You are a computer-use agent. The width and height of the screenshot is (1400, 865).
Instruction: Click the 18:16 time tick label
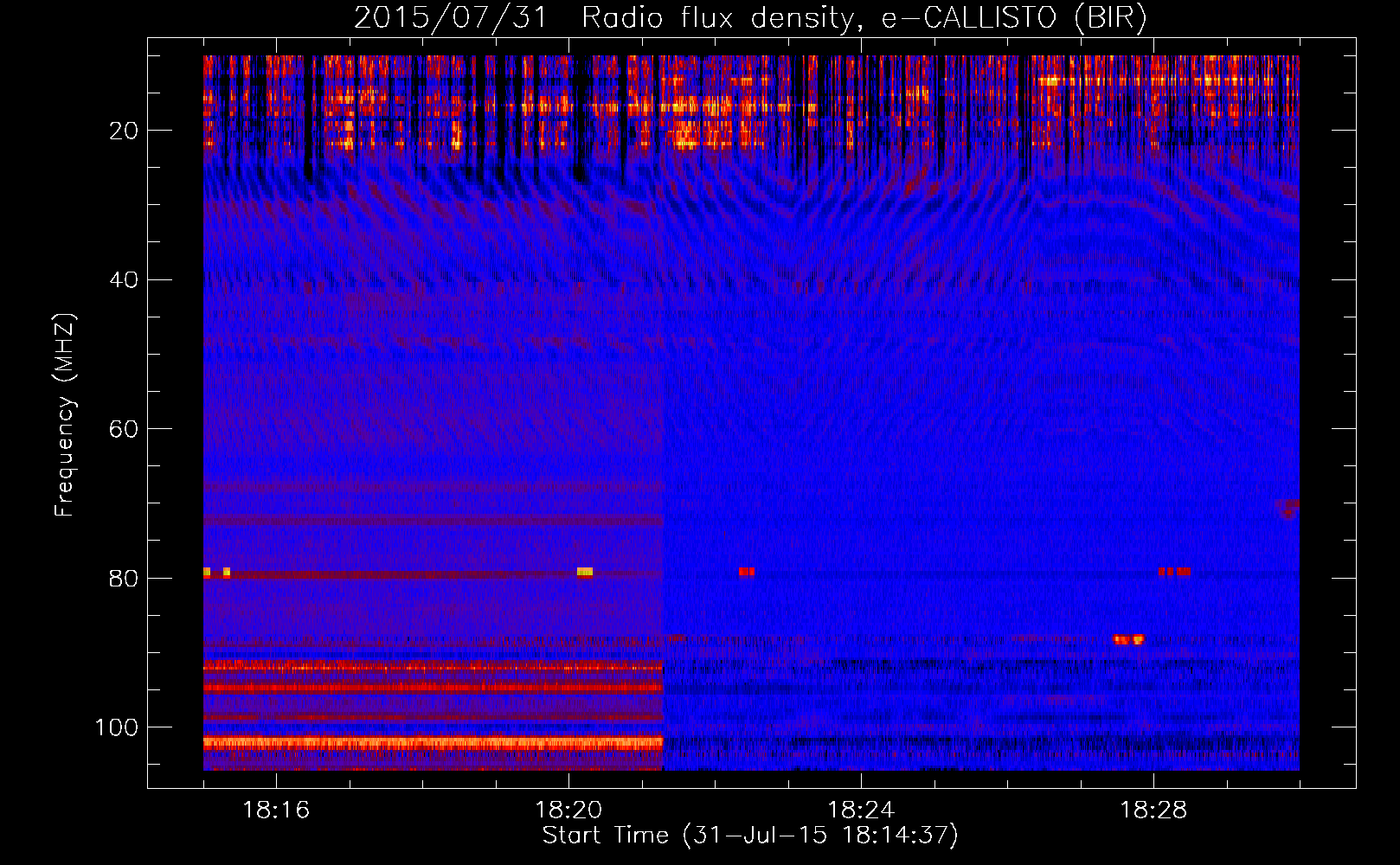tap(276, 811)
